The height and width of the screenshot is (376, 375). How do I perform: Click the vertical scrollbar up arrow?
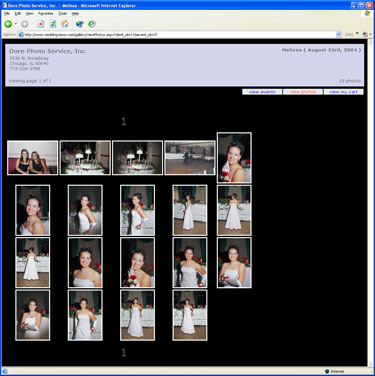(x=370, y=43)
